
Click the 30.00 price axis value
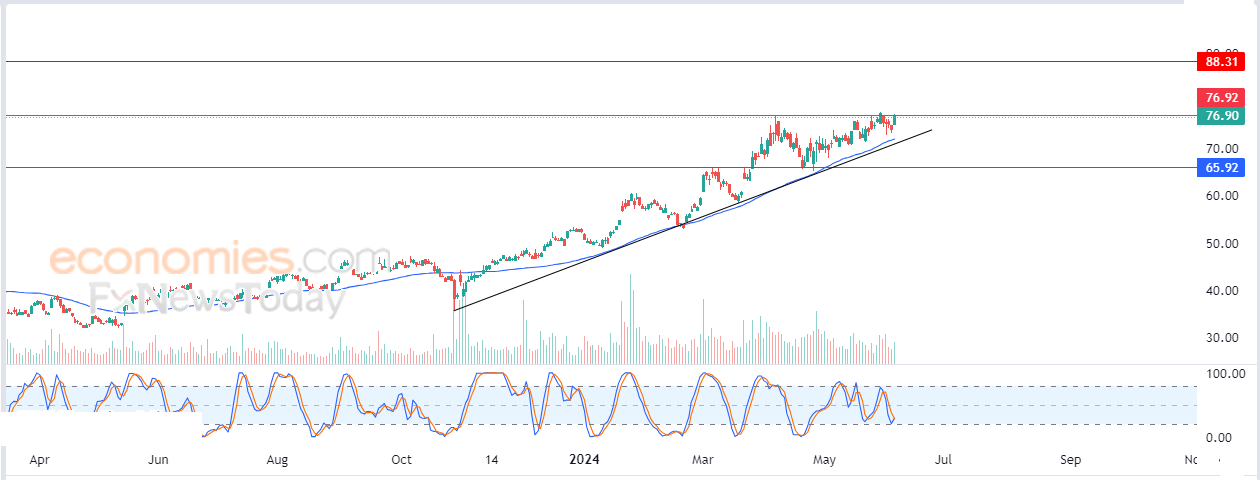click(x=1223, y=338)
